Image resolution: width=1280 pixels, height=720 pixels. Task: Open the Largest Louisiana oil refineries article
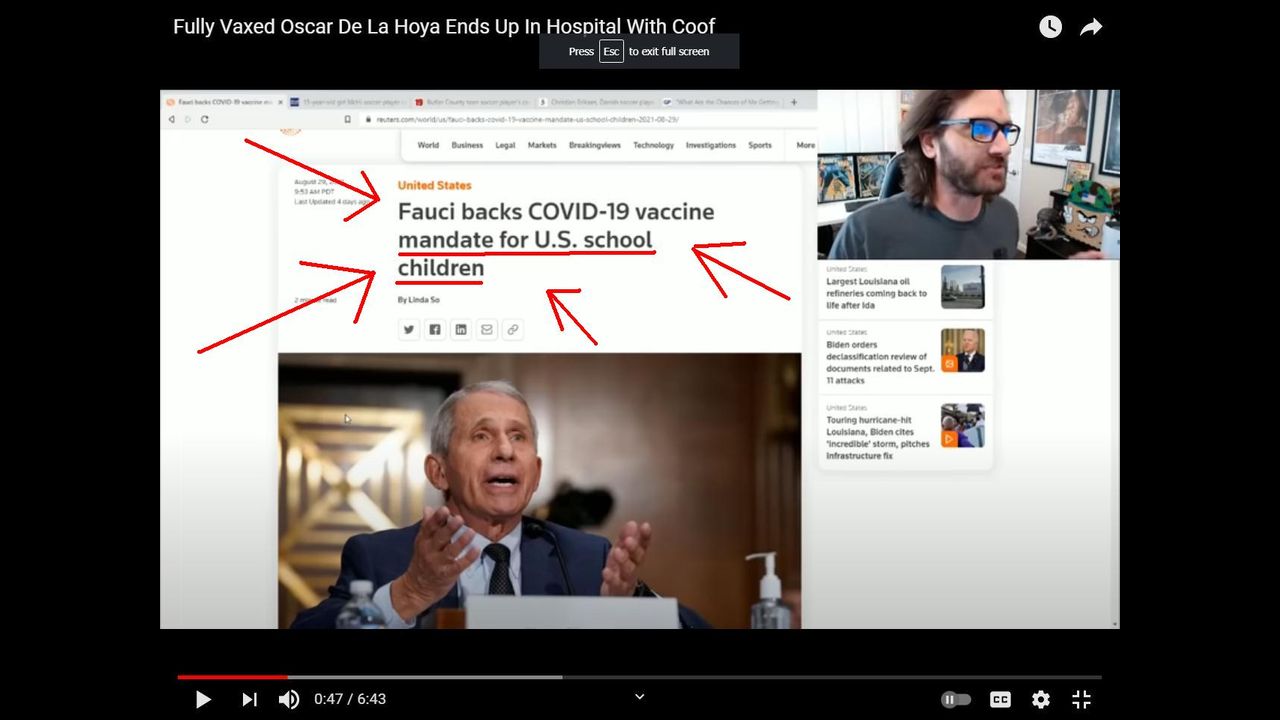point(876,293)
